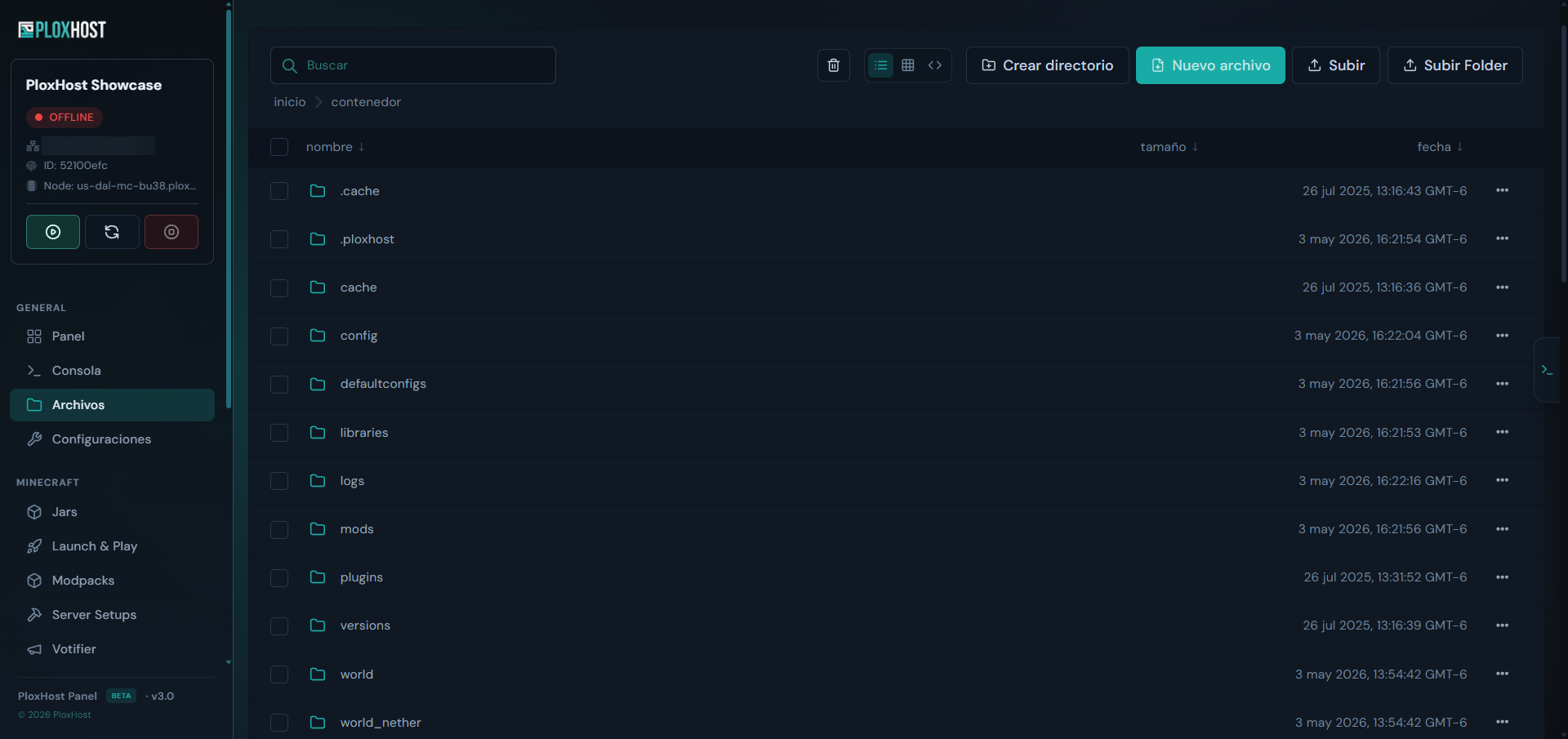Viewport: 1568px width, 739px height.
Task: Switch to code view icon
Action: pyautogui.click(x=935, y=65)
